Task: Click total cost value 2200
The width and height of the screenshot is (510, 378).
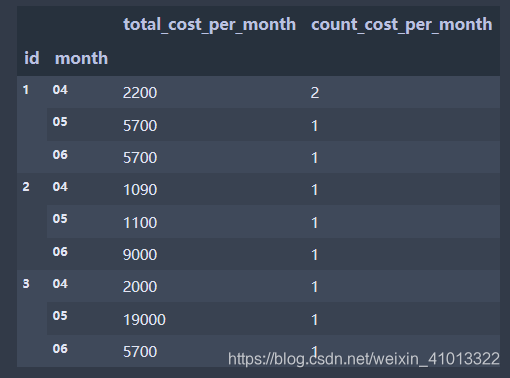Action: [x=140, y=93]
